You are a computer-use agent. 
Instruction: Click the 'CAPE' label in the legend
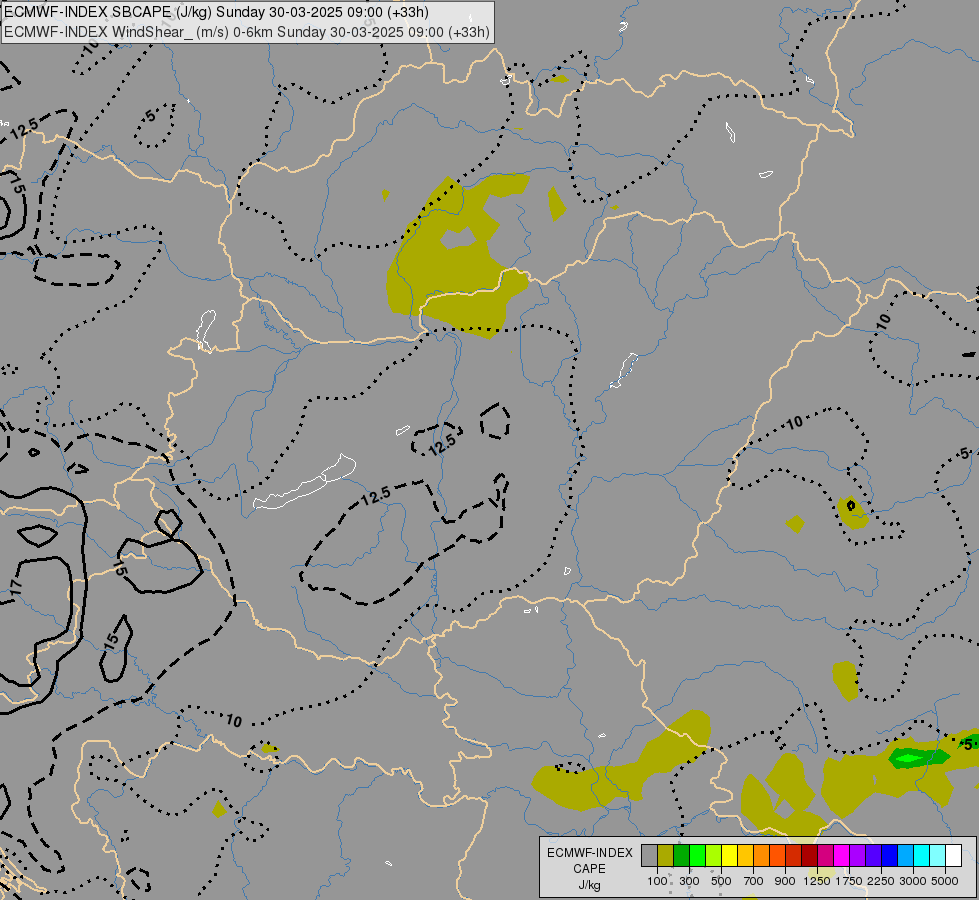589,869
